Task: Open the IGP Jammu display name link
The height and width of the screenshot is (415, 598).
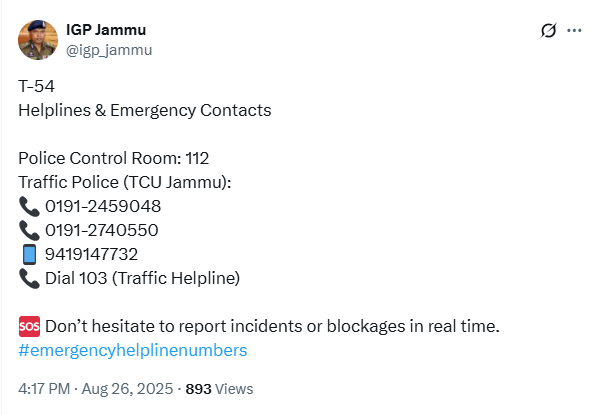Action: pos(106,30)
